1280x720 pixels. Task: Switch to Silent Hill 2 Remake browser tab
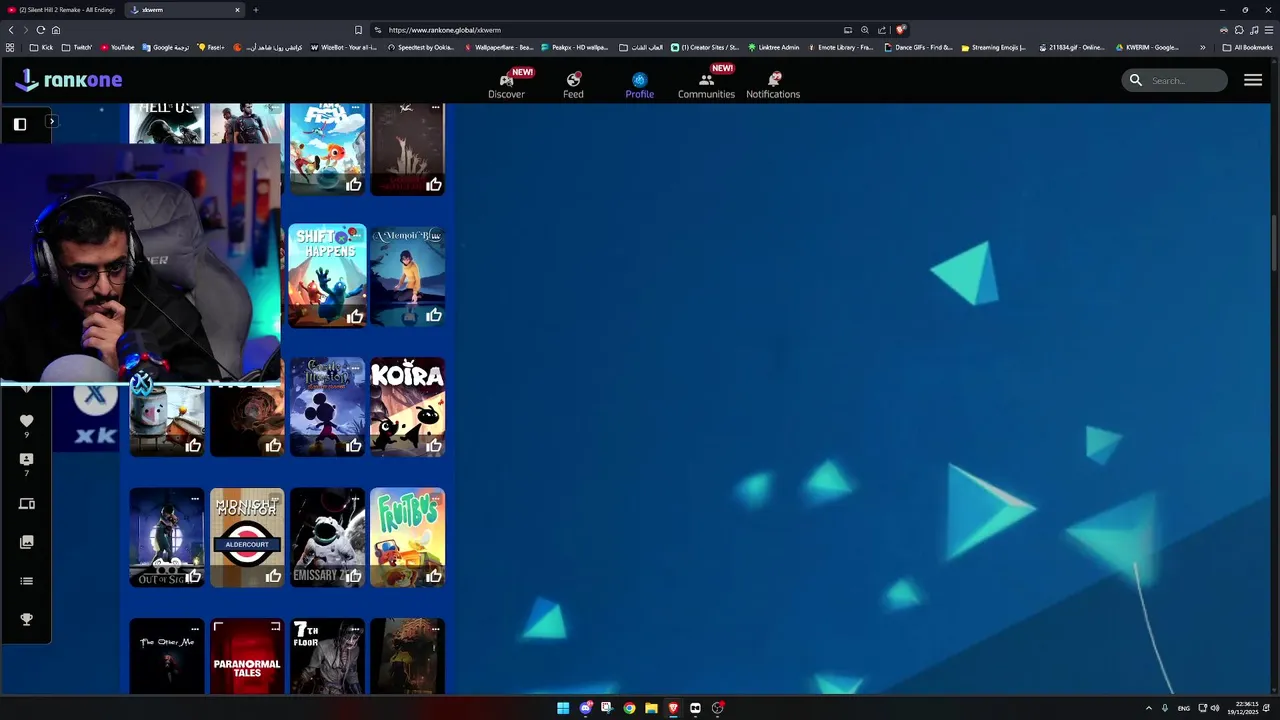click(x=62, y=10)
